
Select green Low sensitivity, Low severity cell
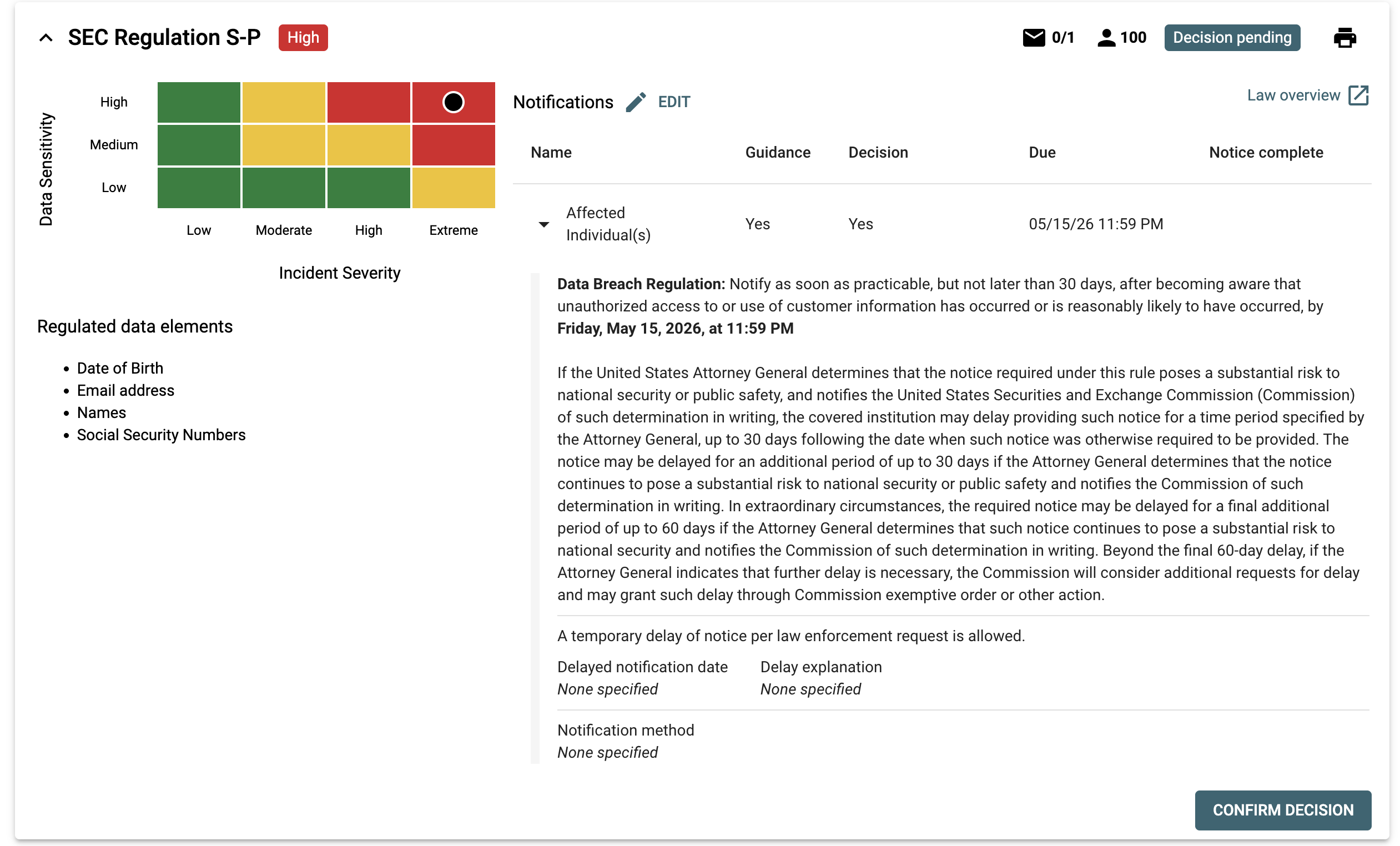[199, 188]
